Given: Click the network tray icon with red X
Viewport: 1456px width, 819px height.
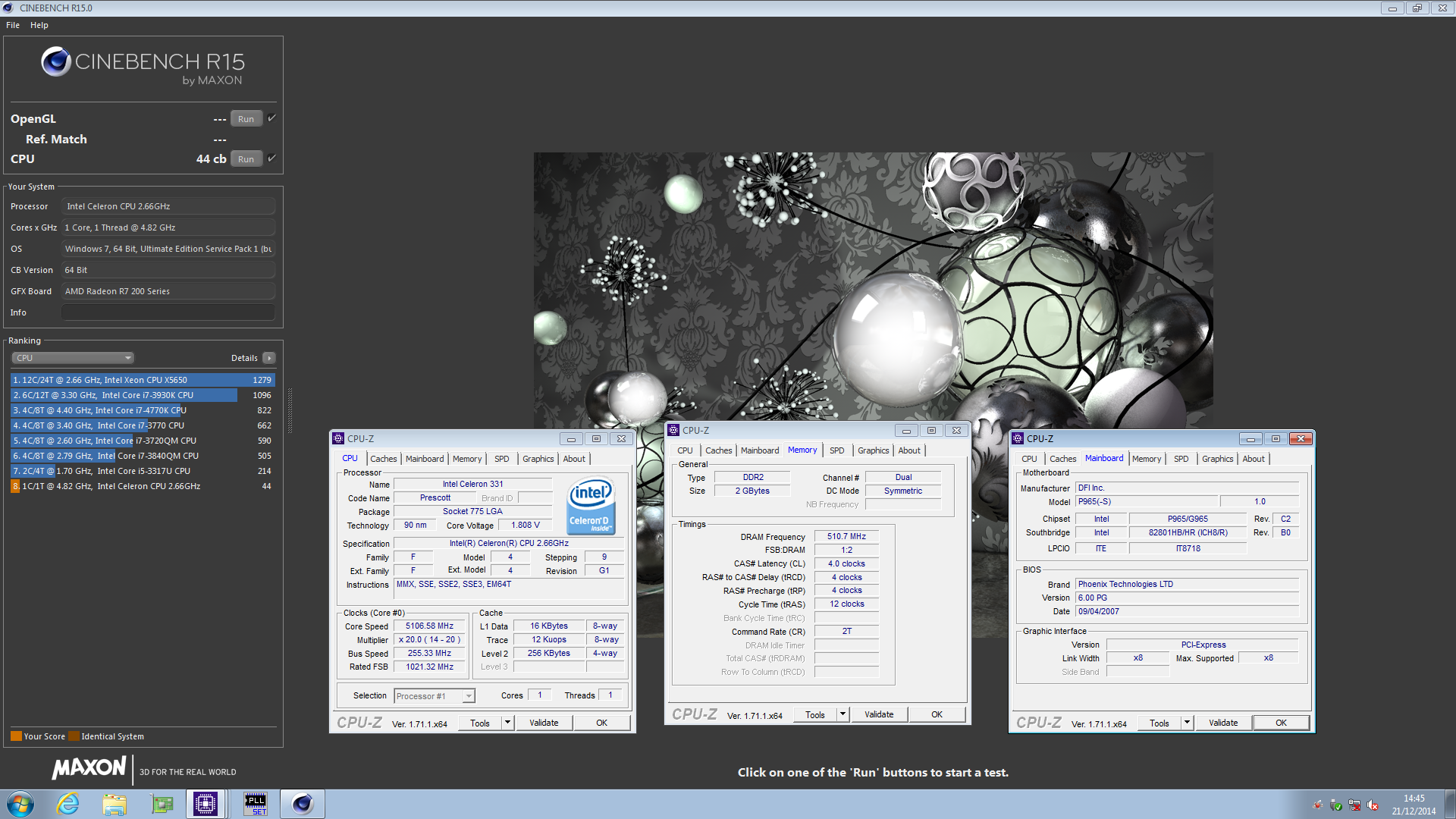Looking at the screenshot, I should click(x=1354, y=805).
